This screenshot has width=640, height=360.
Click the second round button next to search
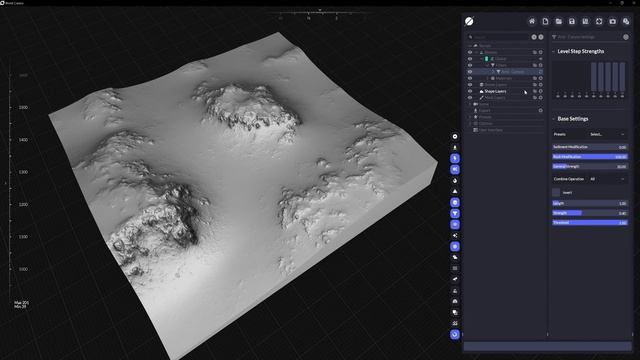point(541,37)
